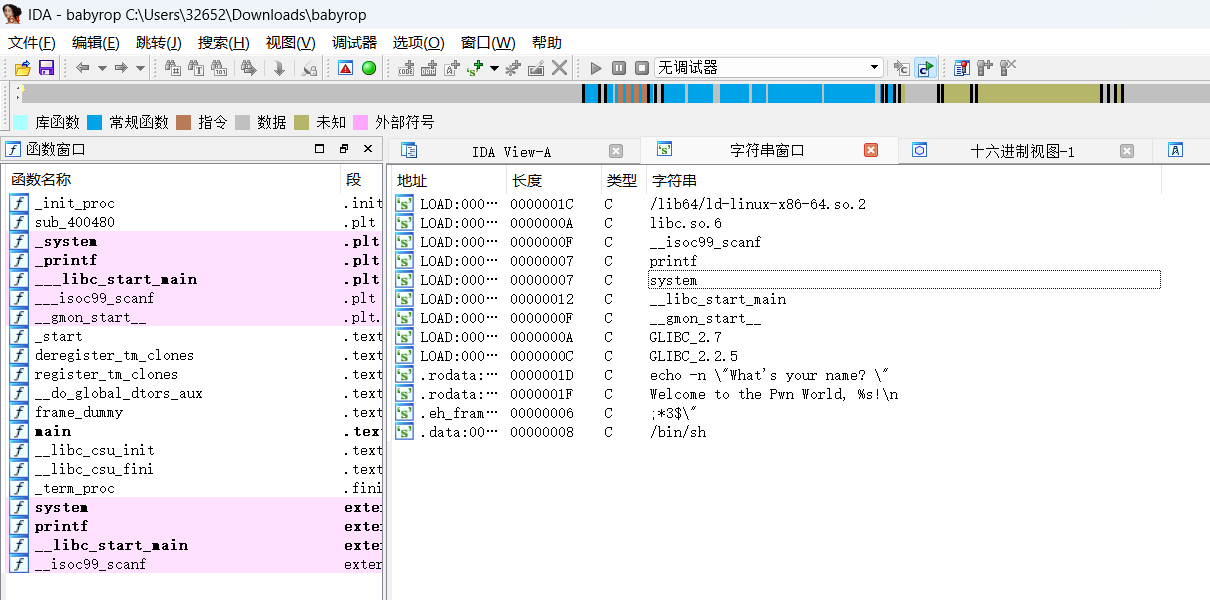Select the __libc_csu_init function row

[195, 450]
